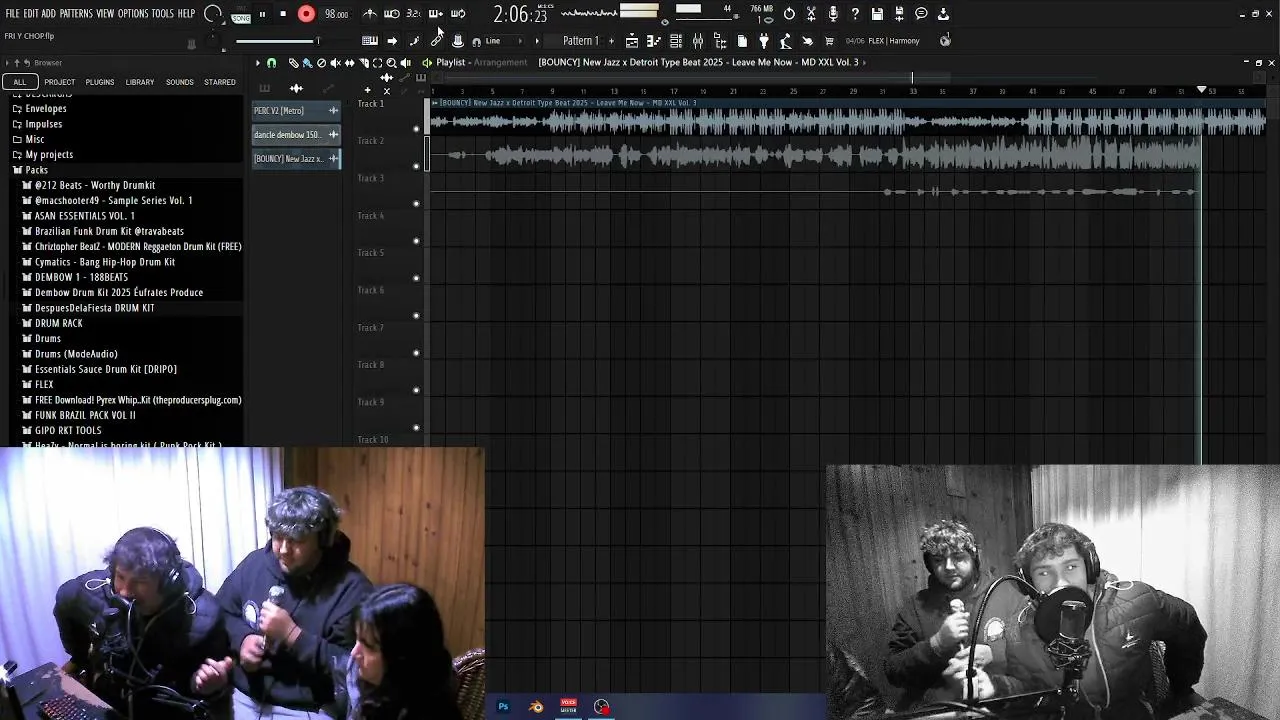The height and width of the screenshot is (720, 1280).
Task: Click the scissors cut-audio icon in top toolbar
Action: click(x=811, y=14)
